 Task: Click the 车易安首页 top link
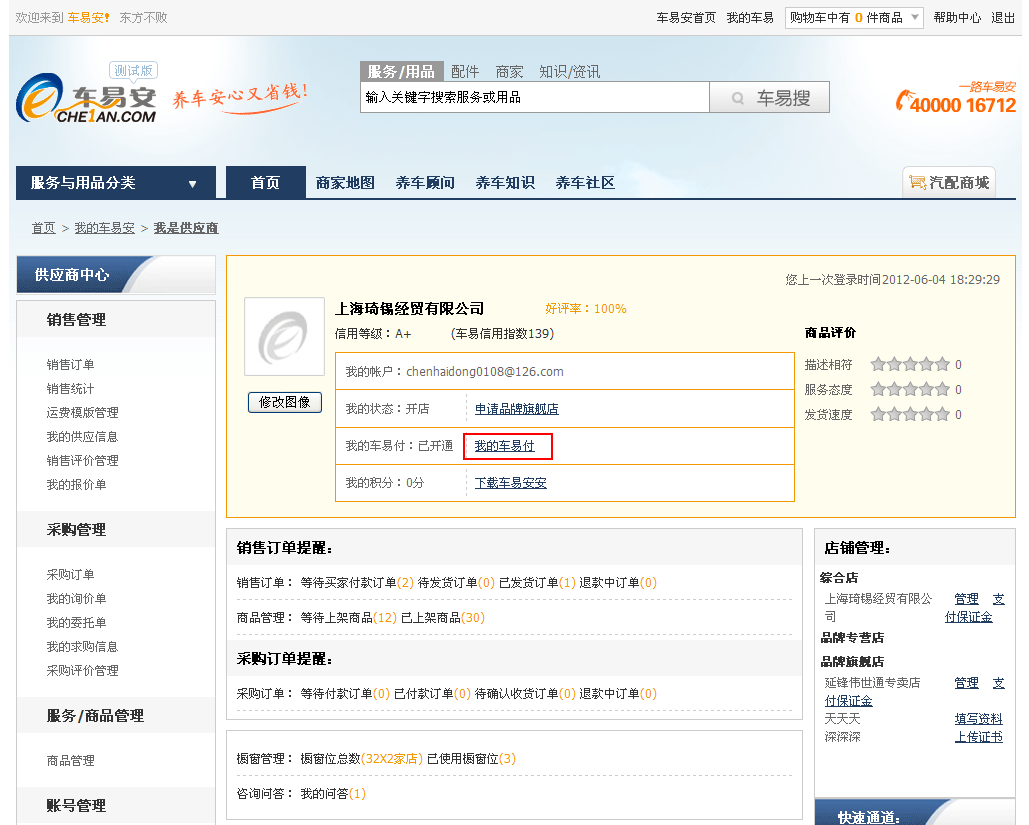686,18
